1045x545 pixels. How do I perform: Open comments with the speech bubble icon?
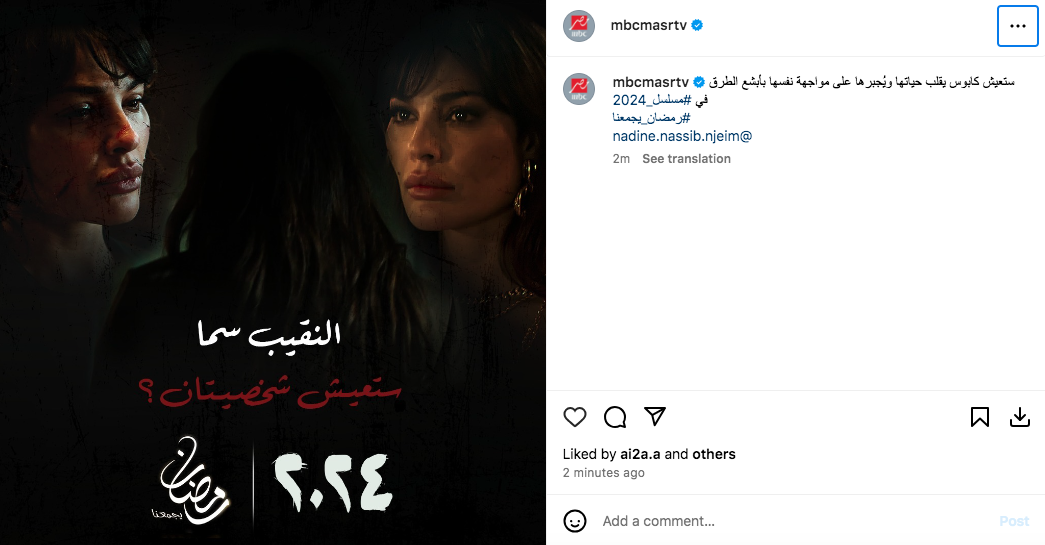614,417
